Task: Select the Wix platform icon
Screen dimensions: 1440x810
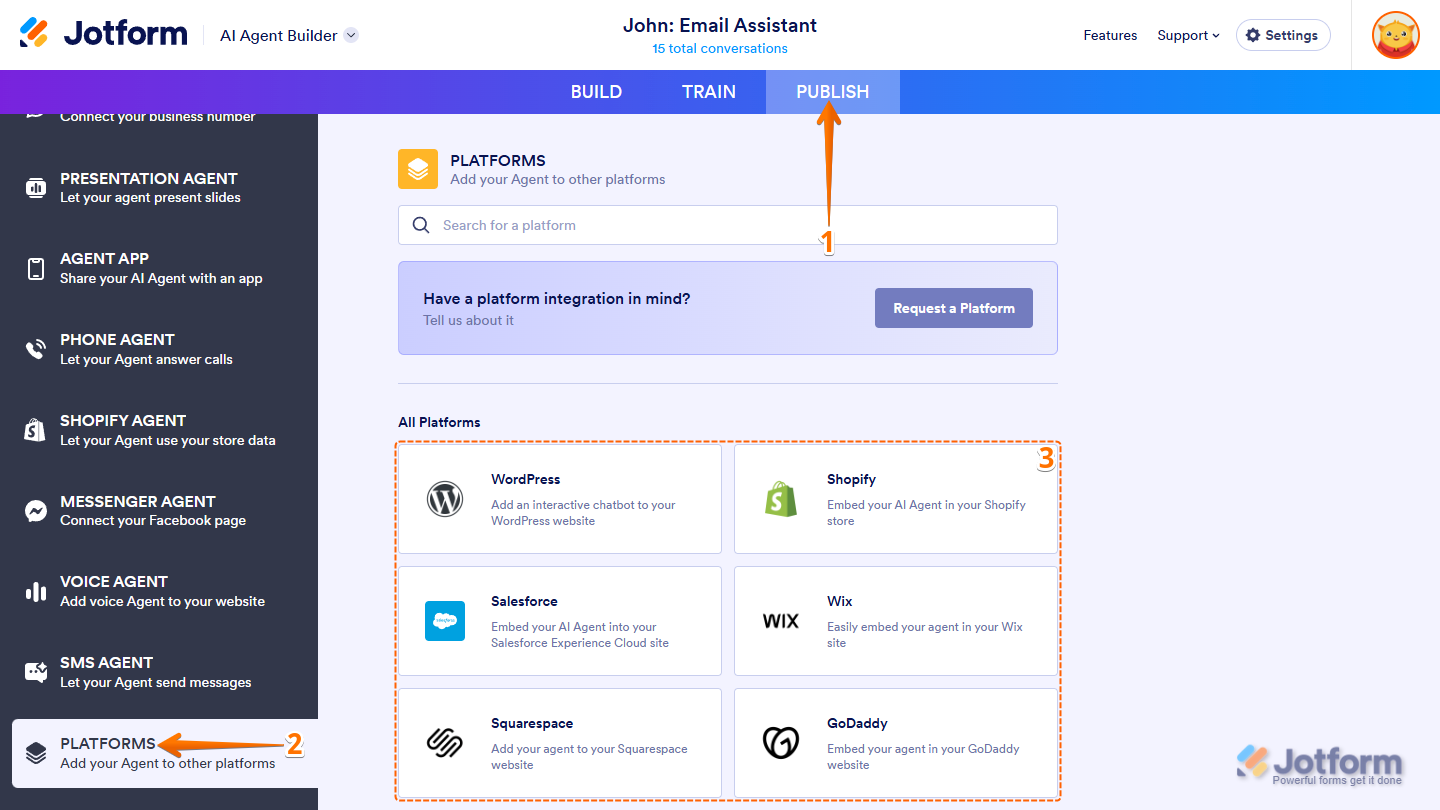Action: click(781, 621)
